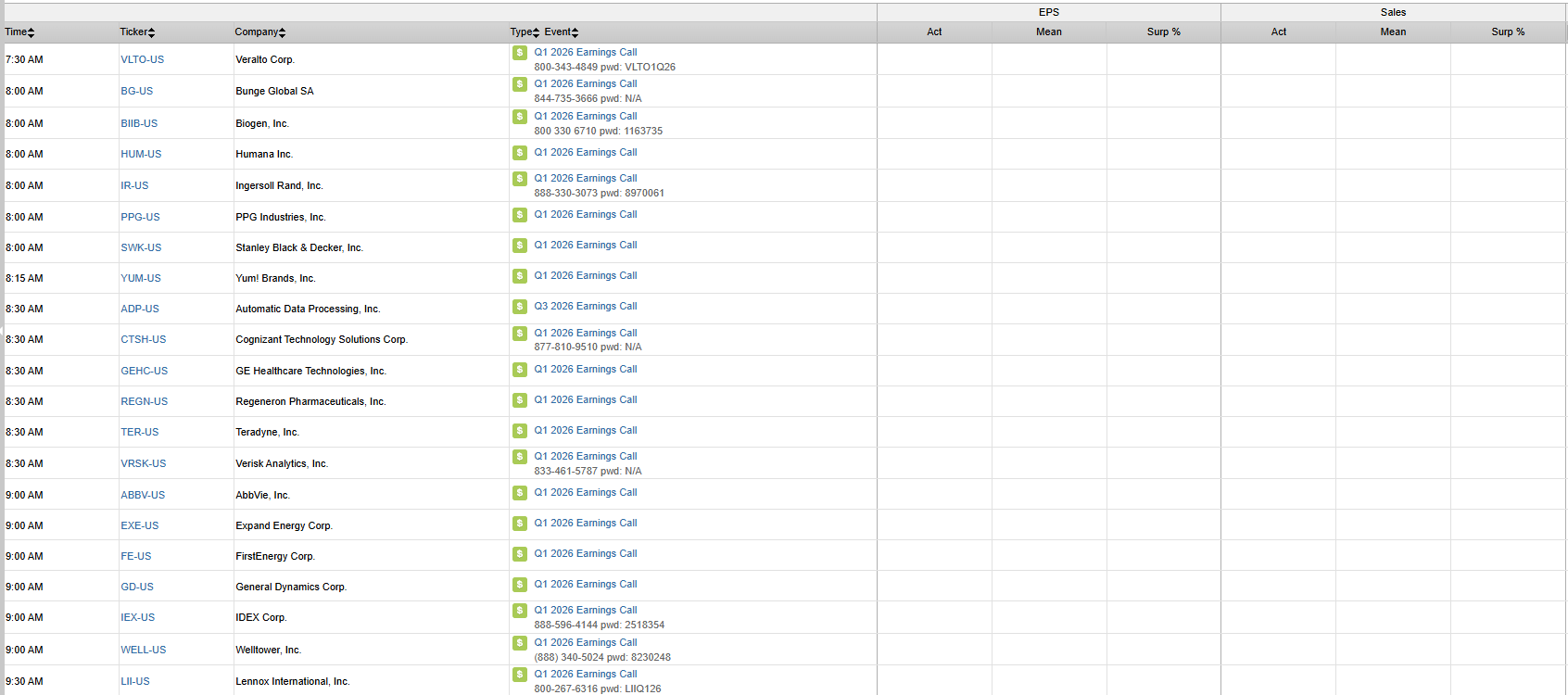This screenshot has width=1568, height=695.
Task: Sort rows by Company column header
Action: [259, 32]
